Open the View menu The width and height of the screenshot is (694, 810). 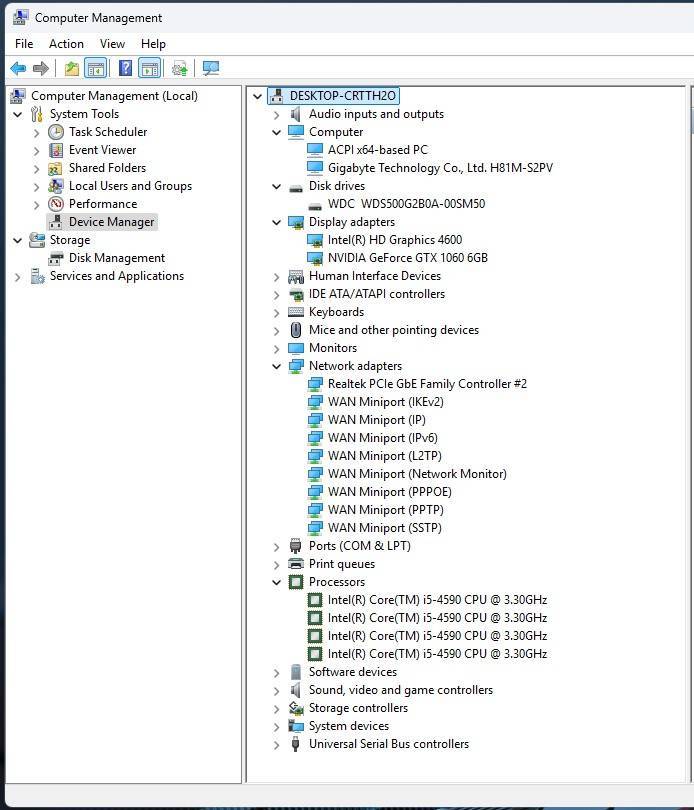[x=112, y=44]
